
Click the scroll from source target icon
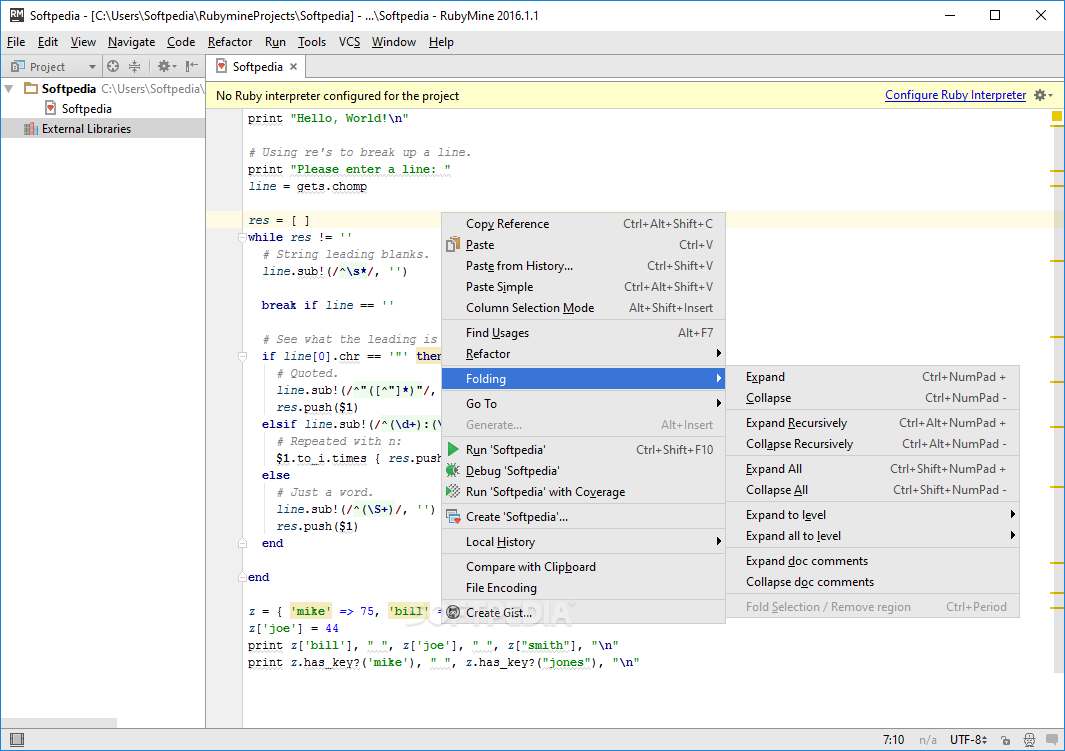[x=113, y=67]
